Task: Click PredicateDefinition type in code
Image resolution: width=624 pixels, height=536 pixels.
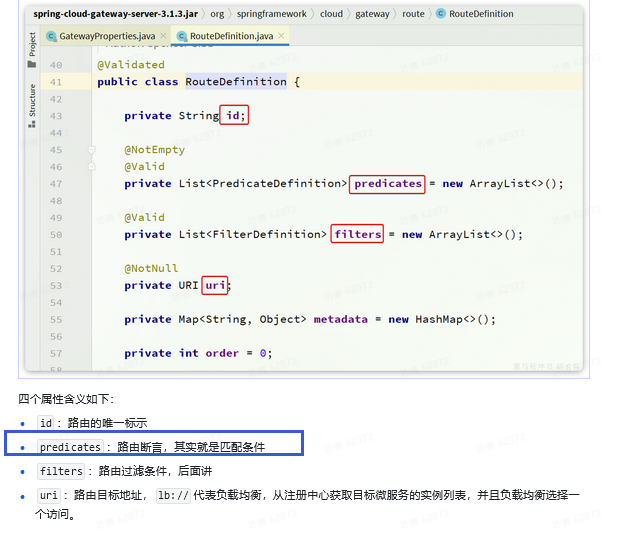Action: pyautogui.click(x=276, y=183)
